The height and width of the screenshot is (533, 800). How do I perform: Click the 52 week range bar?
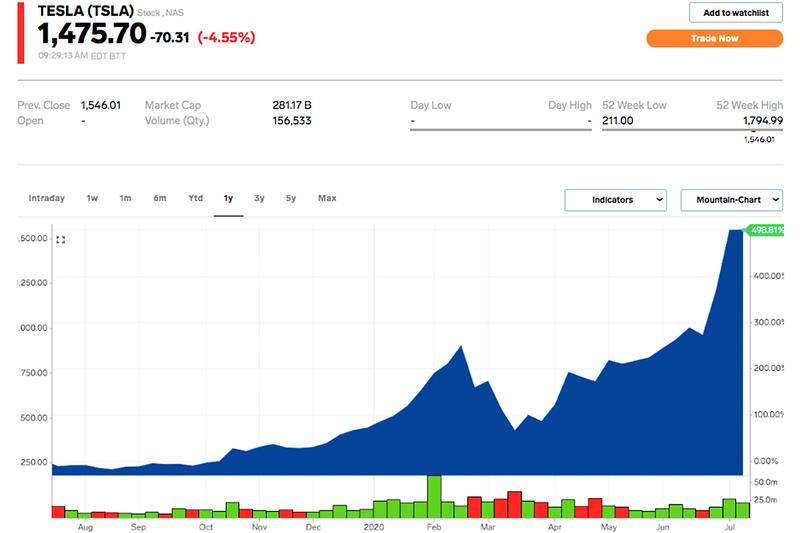pyautogui.click(x=692, y=130)
